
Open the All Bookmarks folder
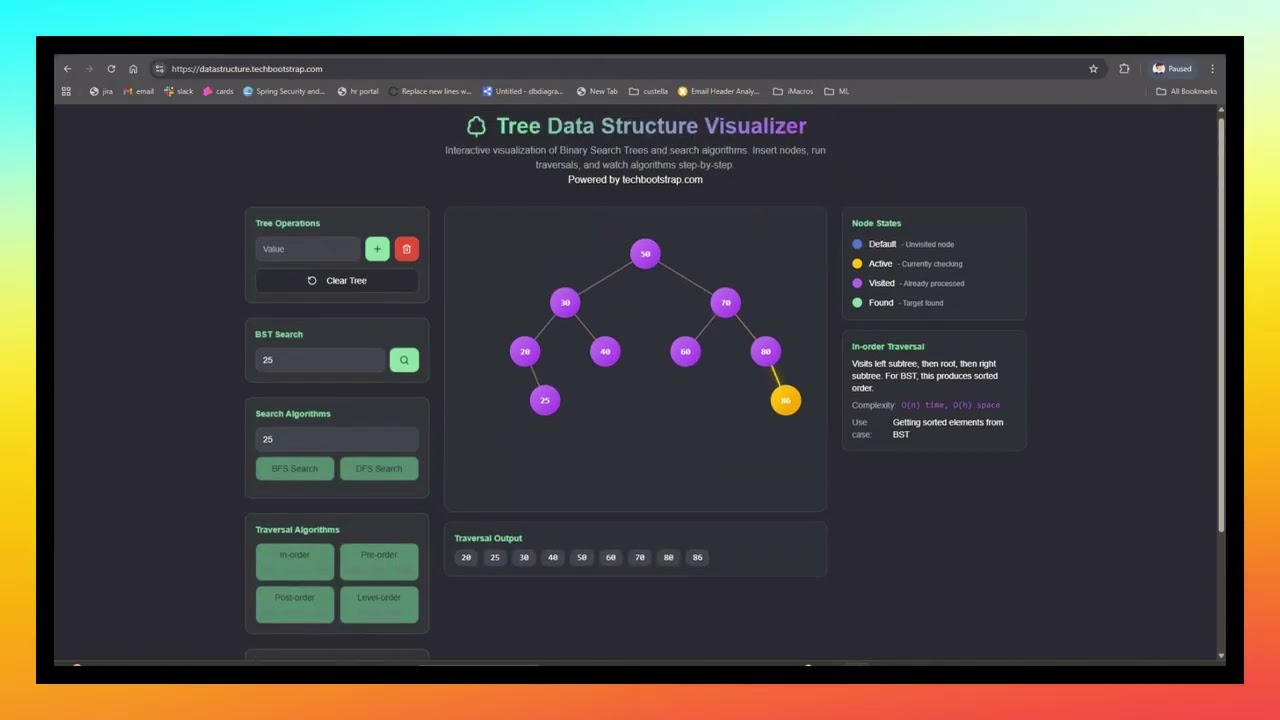(1187, 91)
